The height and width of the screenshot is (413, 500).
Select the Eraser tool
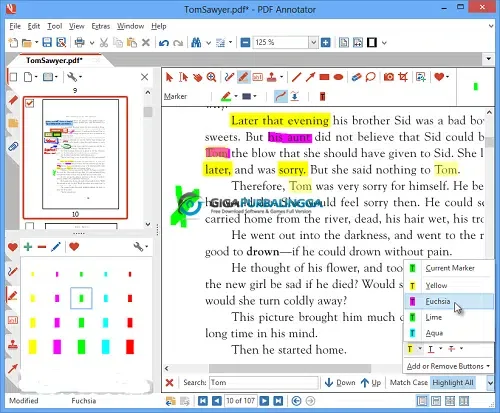356,77
